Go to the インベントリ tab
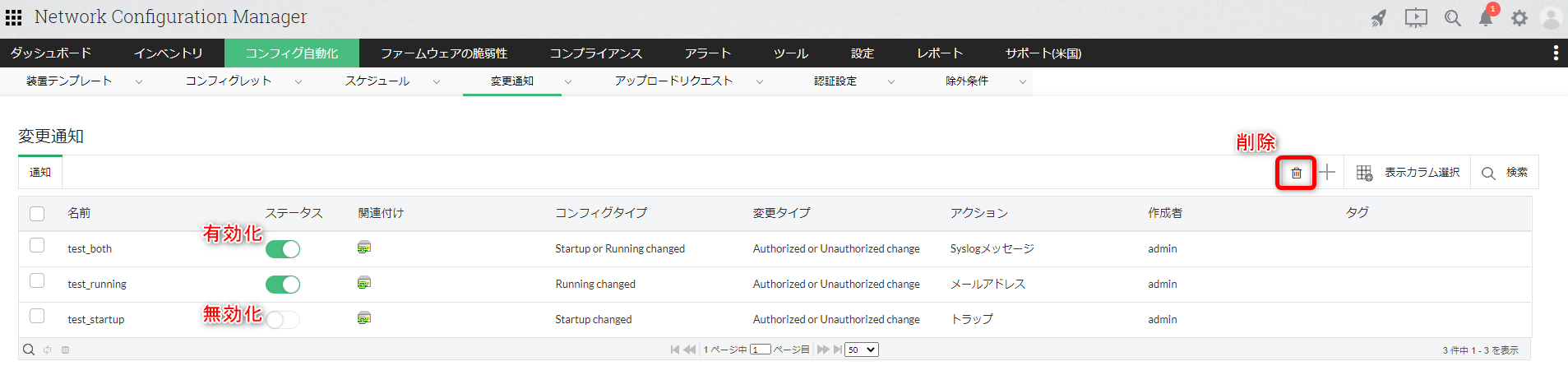Viewport: 1568px width, 389px height. [x=169, y=53]
